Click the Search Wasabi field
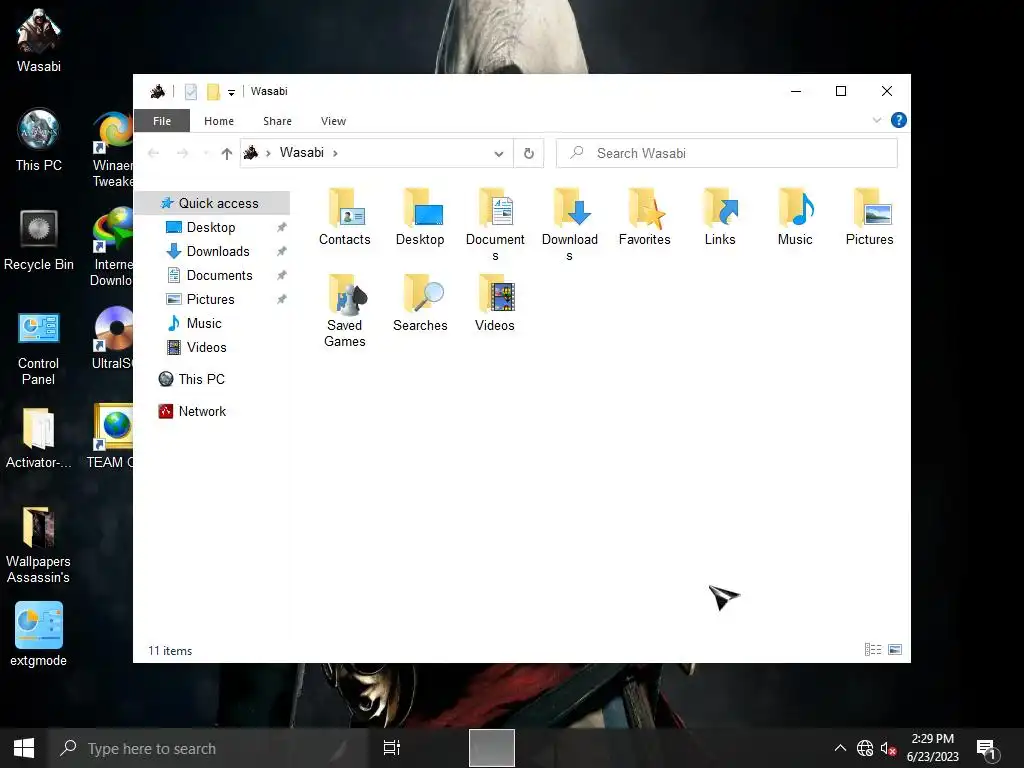The width and height of the screenshot is (1024, 768). (x=727, y=153)
